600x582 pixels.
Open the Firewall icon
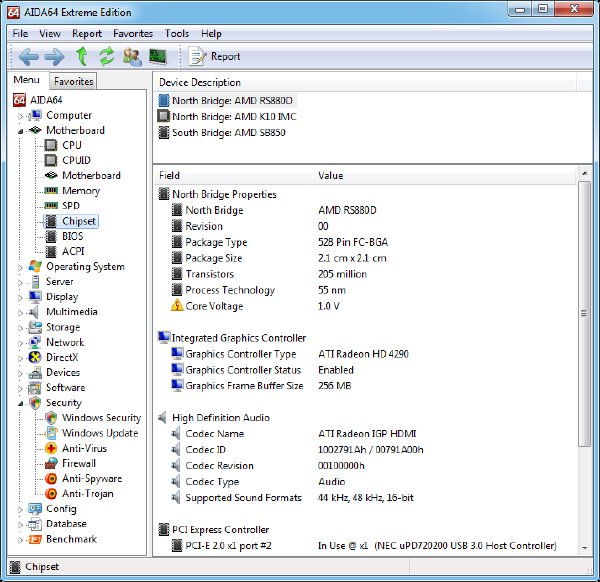click(51, 463)
